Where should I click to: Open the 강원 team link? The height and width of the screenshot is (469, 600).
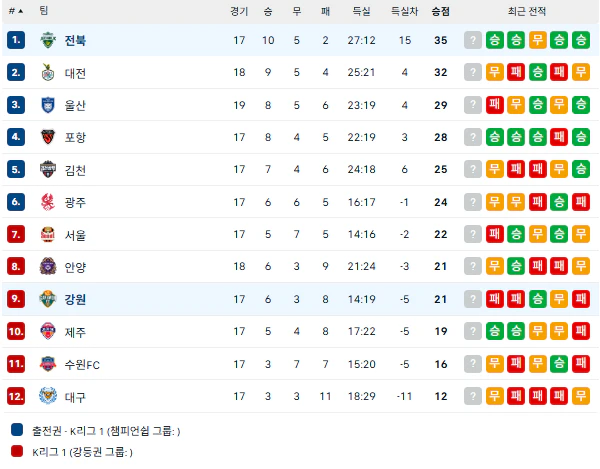[x=75, y=299]
